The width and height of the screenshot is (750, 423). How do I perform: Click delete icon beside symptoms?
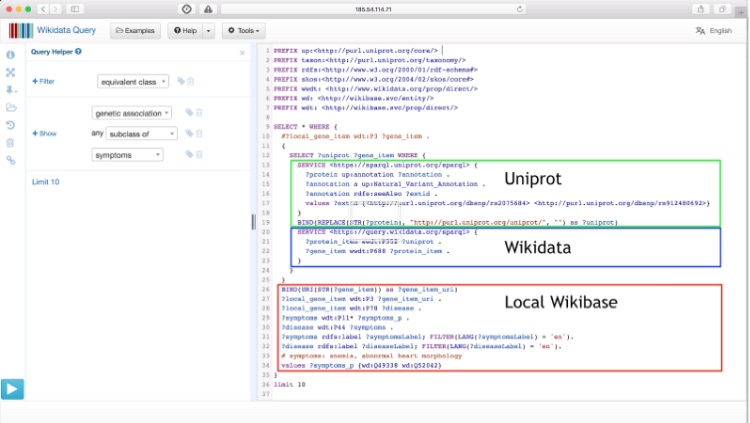point(199,154)
